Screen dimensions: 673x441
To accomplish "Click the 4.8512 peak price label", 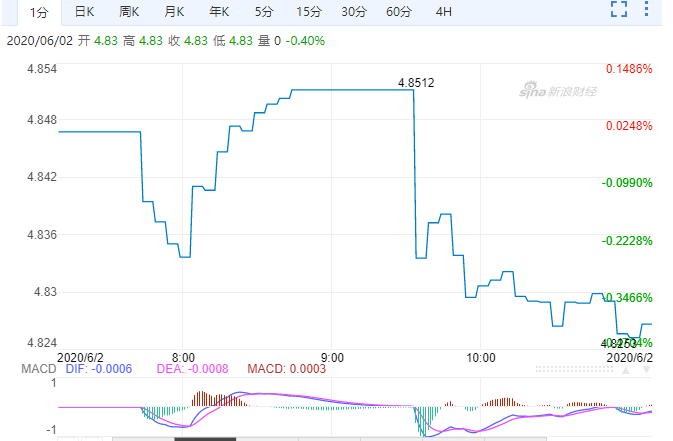I will [x=416, y=83].
